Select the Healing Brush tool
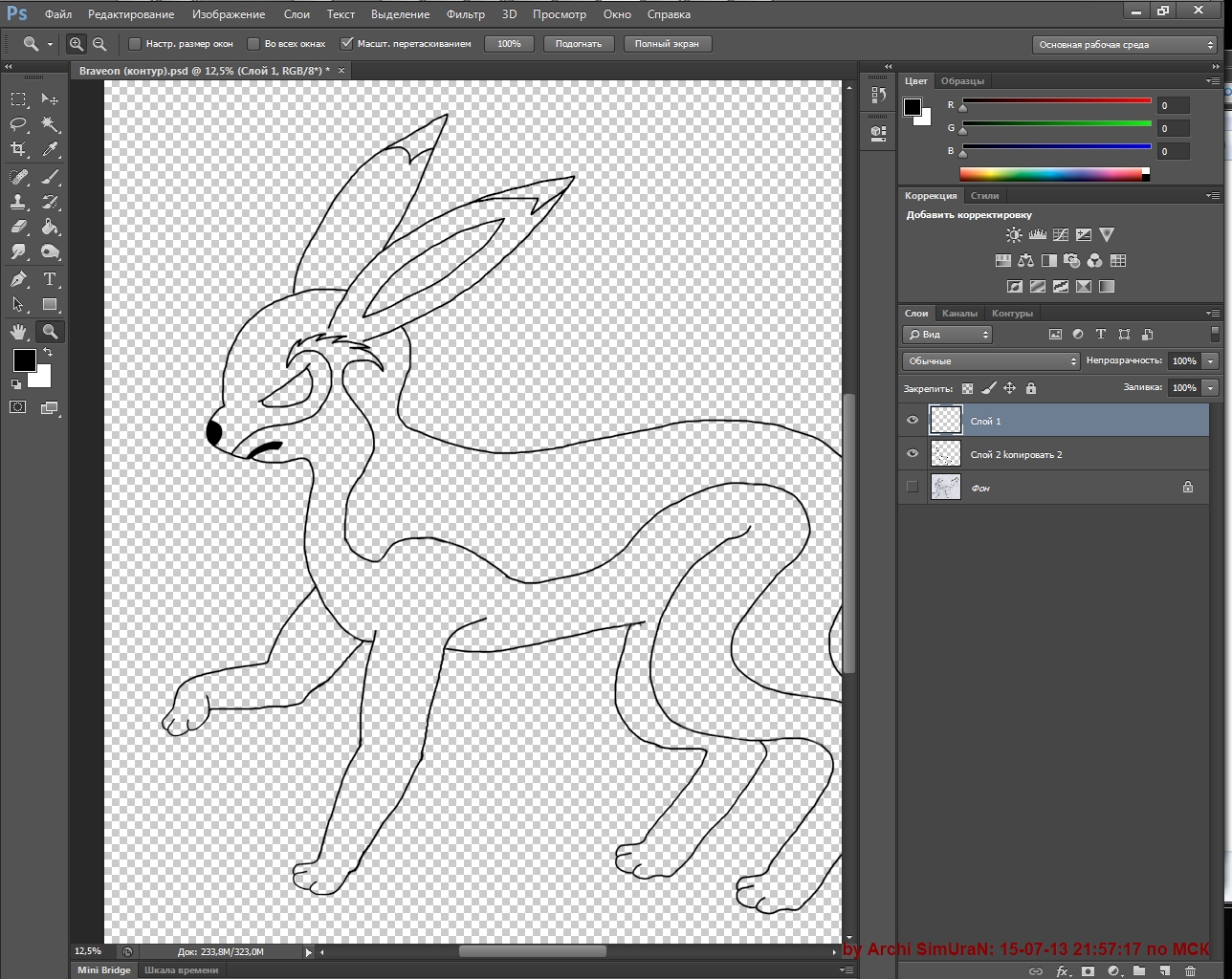This screenshot has height=979, width=1232. click(x=18, y=177)
